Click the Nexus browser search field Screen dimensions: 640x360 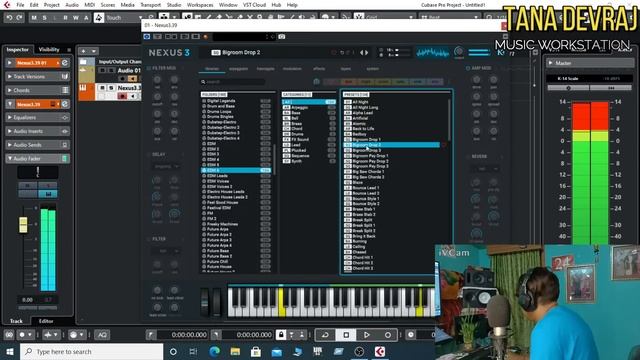coord(233,82)
